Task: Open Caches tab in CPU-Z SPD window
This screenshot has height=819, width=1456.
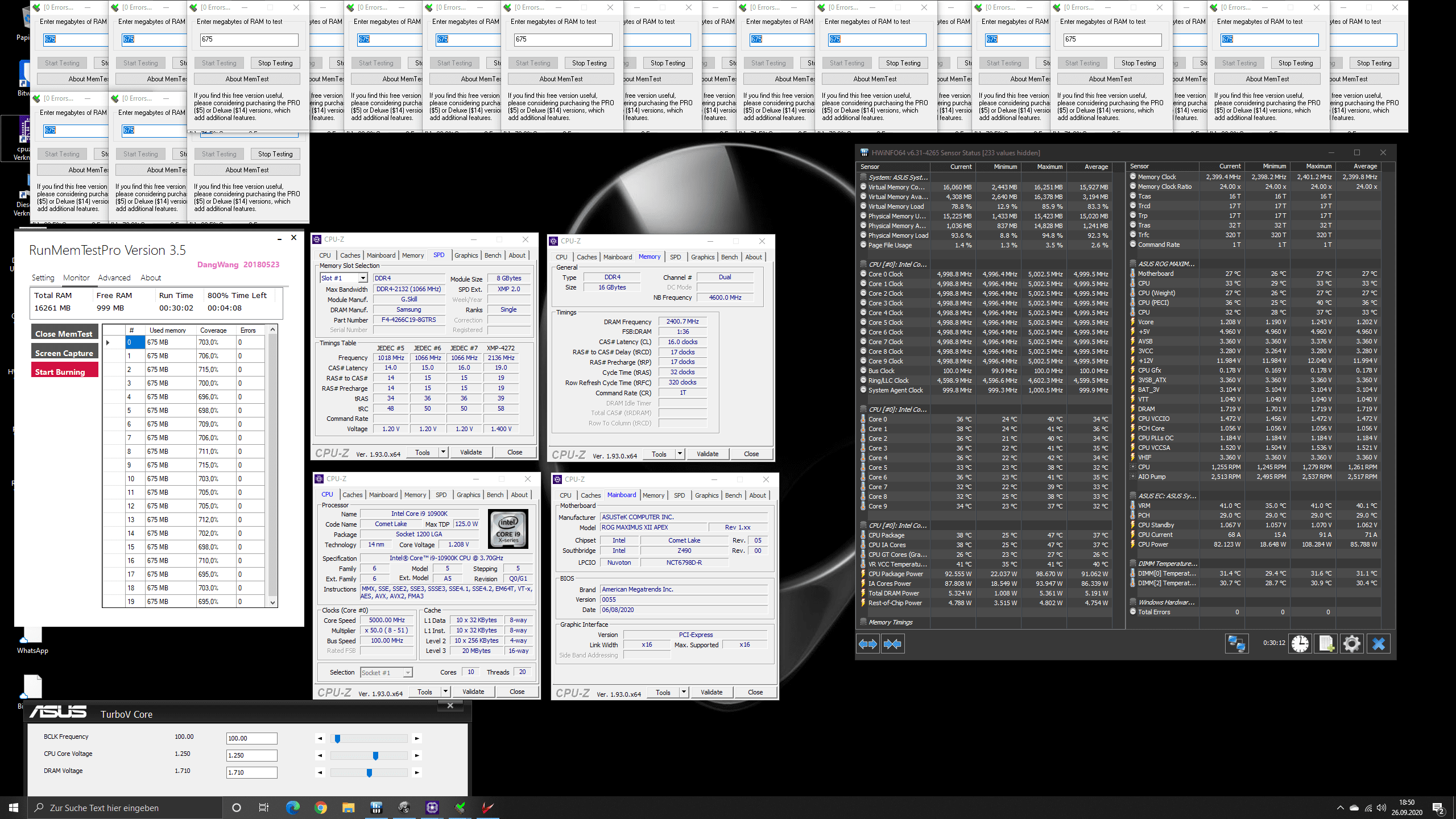Action: (x=350, y=255)
